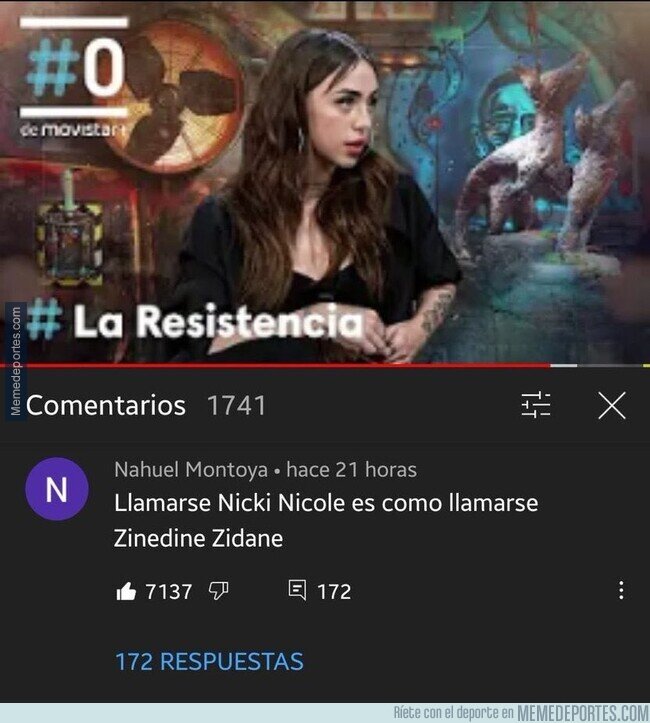Click Nahuel Montoya's purple N avatar
The height and width of the screenshot is (723, 650).
coord(57,489)
